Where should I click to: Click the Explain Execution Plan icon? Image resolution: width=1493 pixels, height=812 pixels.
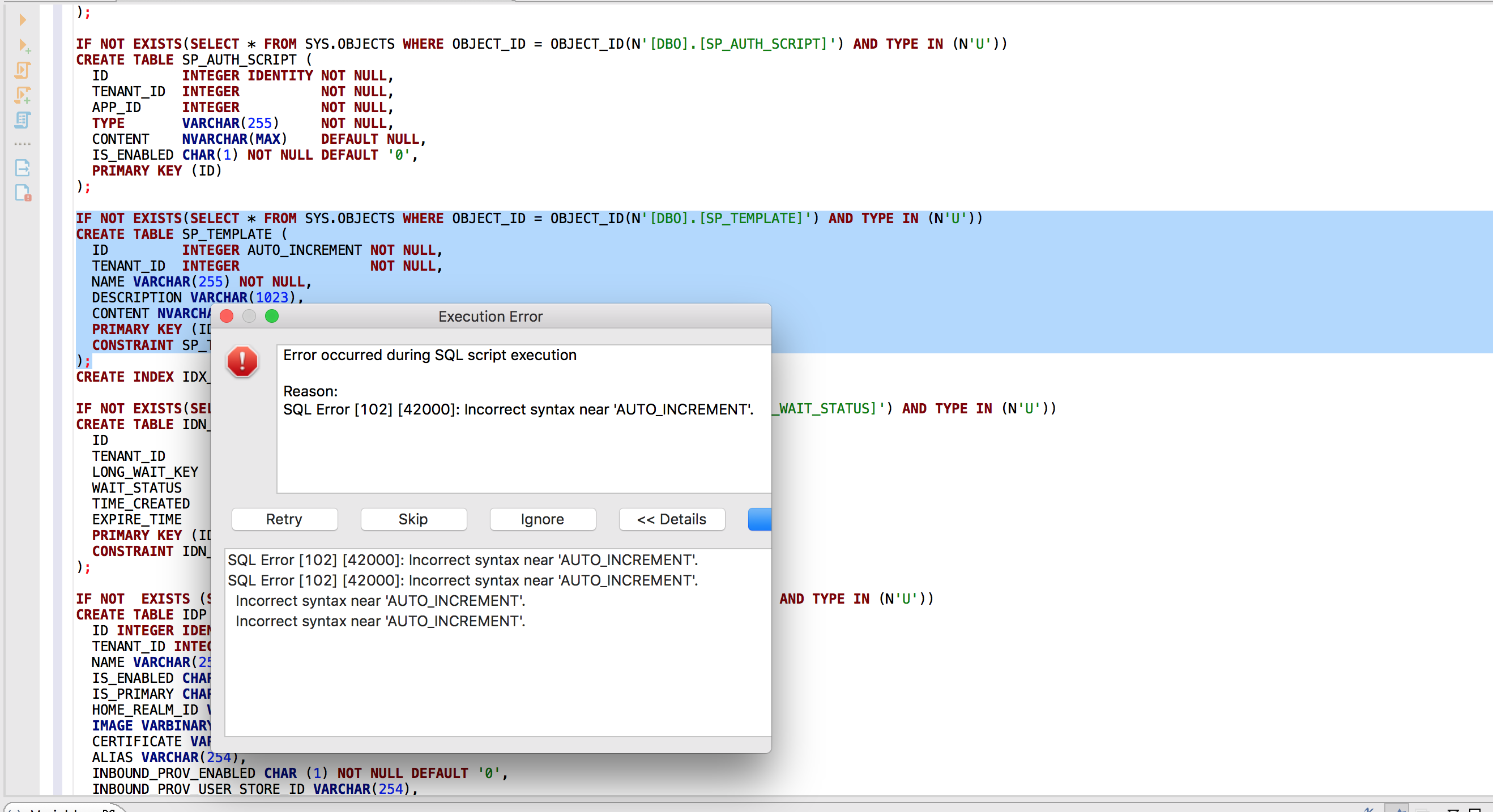point(23,120)
